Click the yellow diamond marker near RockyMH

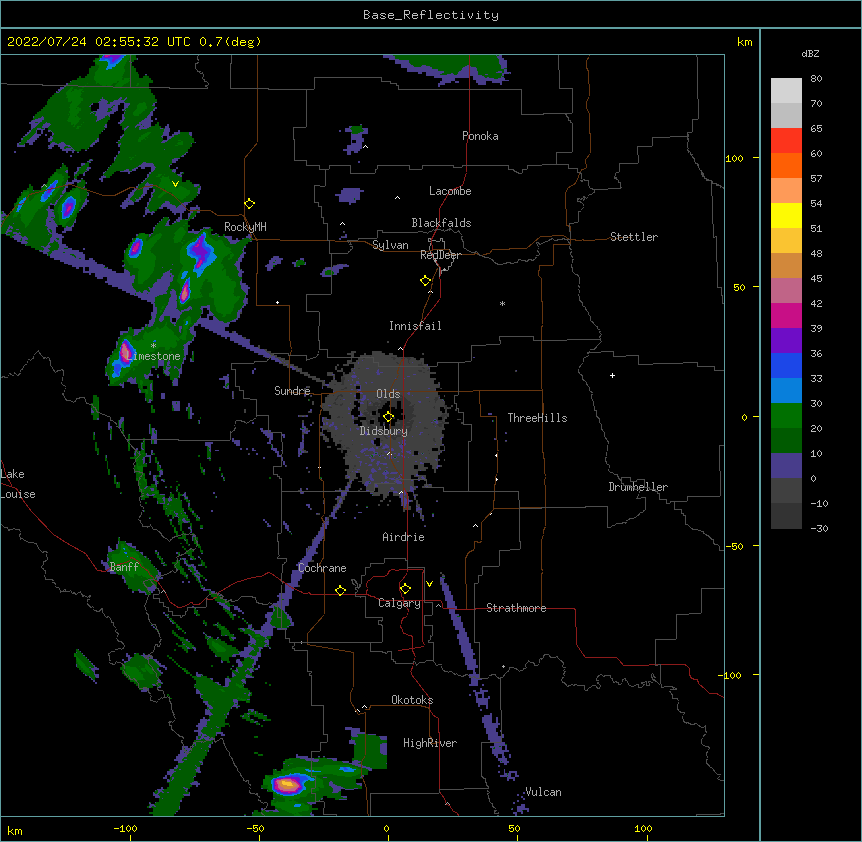[250, 204]
